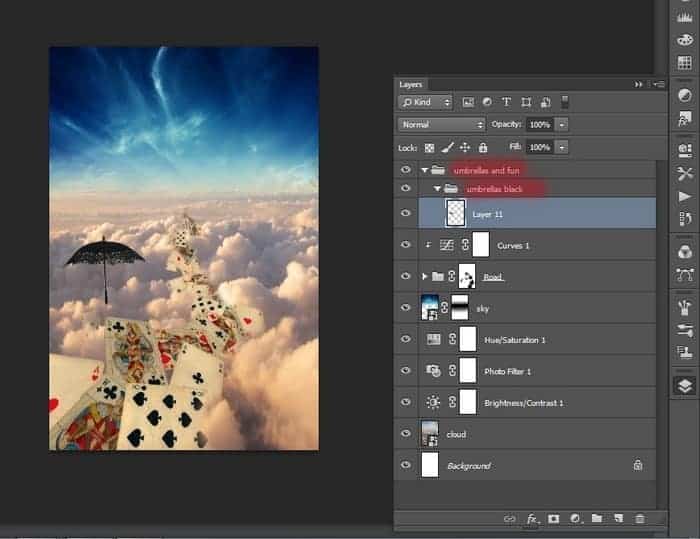Open the Normal blend mode dropdown
This screenshot has height=539, width=700.
point(441,124)
